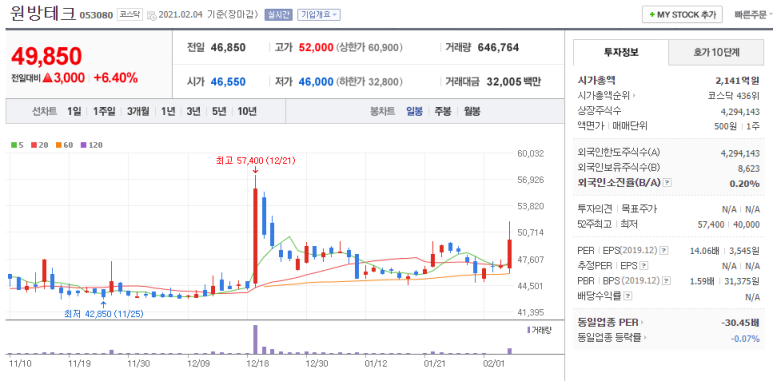The image size is (773, 381).
Task: Click the green plus icon in MY STOCK 추가
Action: click(653, 15)
